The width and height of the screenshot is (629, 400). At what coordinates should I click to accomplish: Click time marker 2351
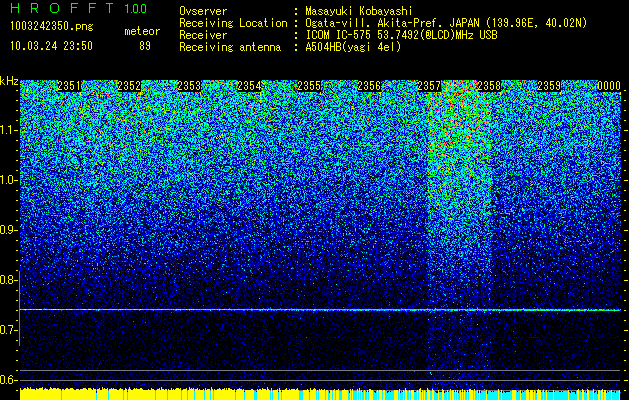coord(69,86)
